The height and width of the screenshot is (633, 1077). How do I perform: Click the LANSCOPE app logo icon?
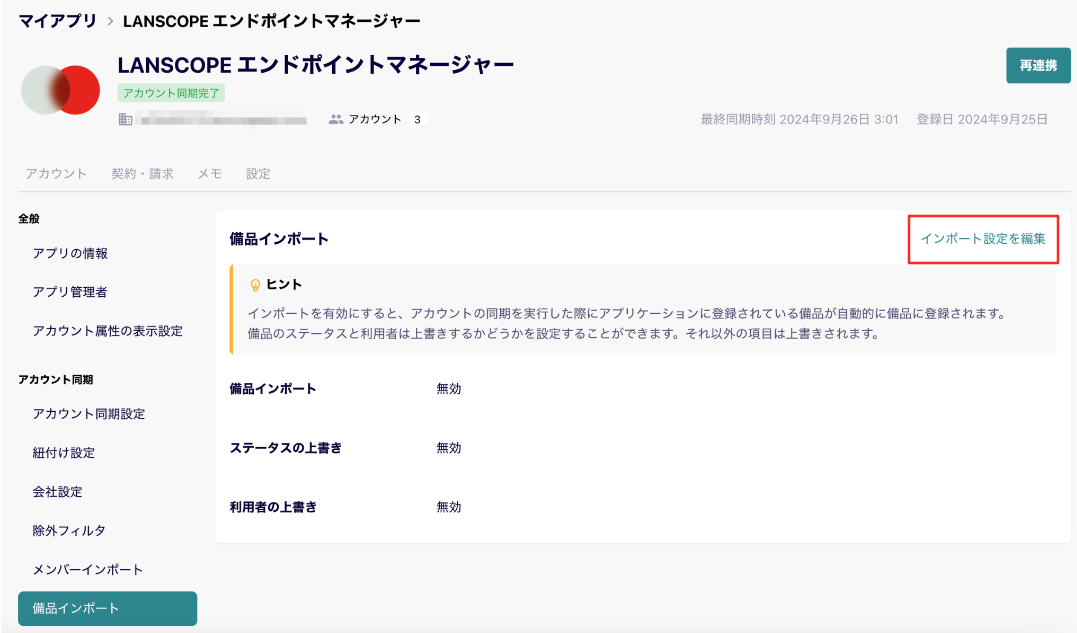(x=60, y=90)
